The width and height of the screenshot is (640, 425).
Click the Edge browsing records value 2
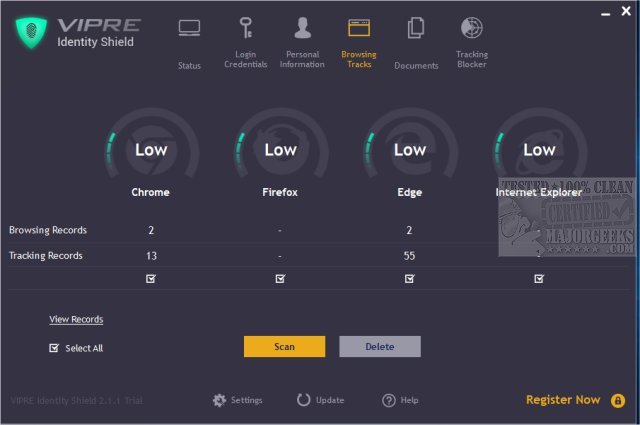point(409,230)
